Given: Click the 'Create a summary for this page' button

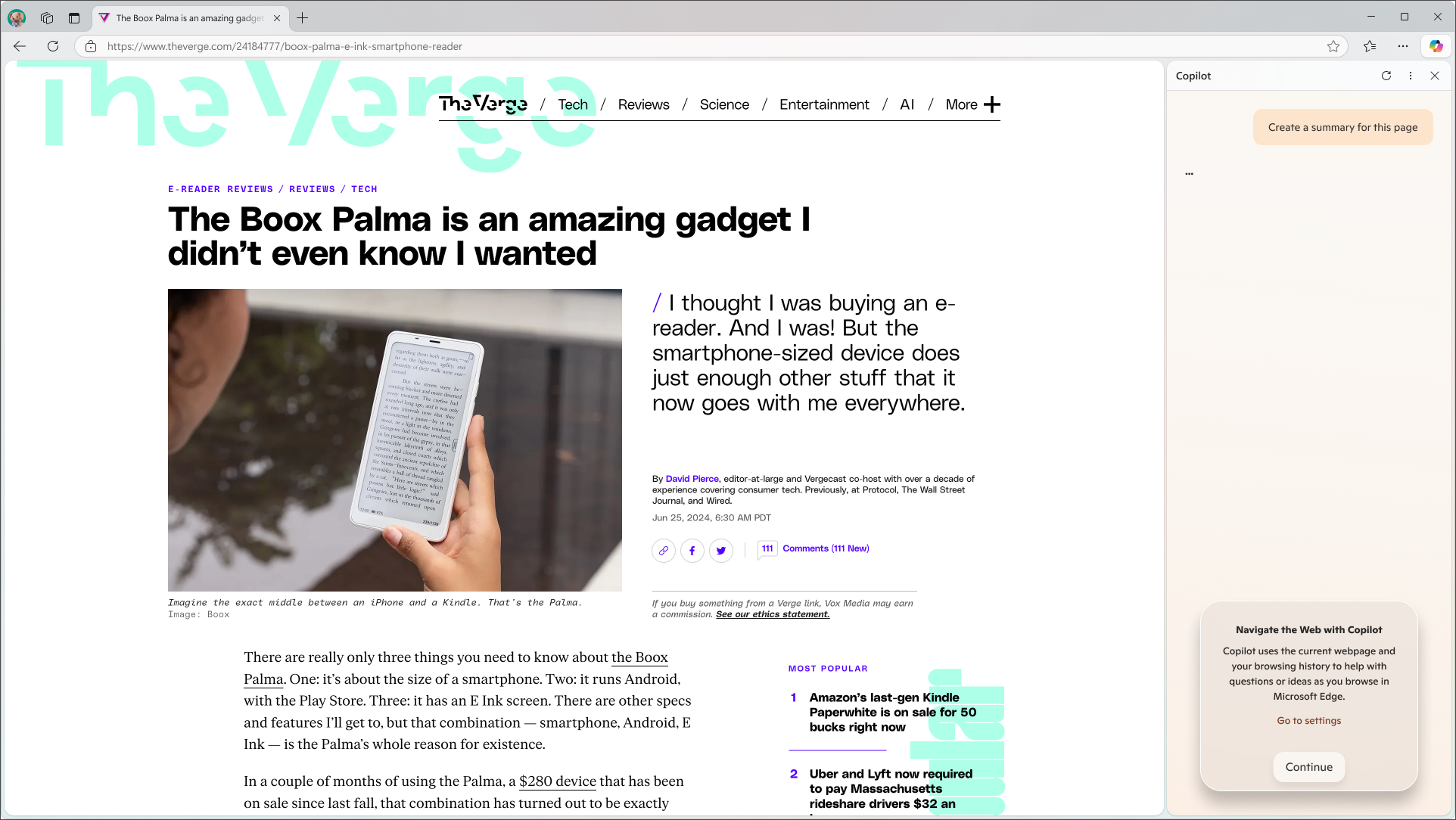Looking at the screenshot, I should point(1343,127).
